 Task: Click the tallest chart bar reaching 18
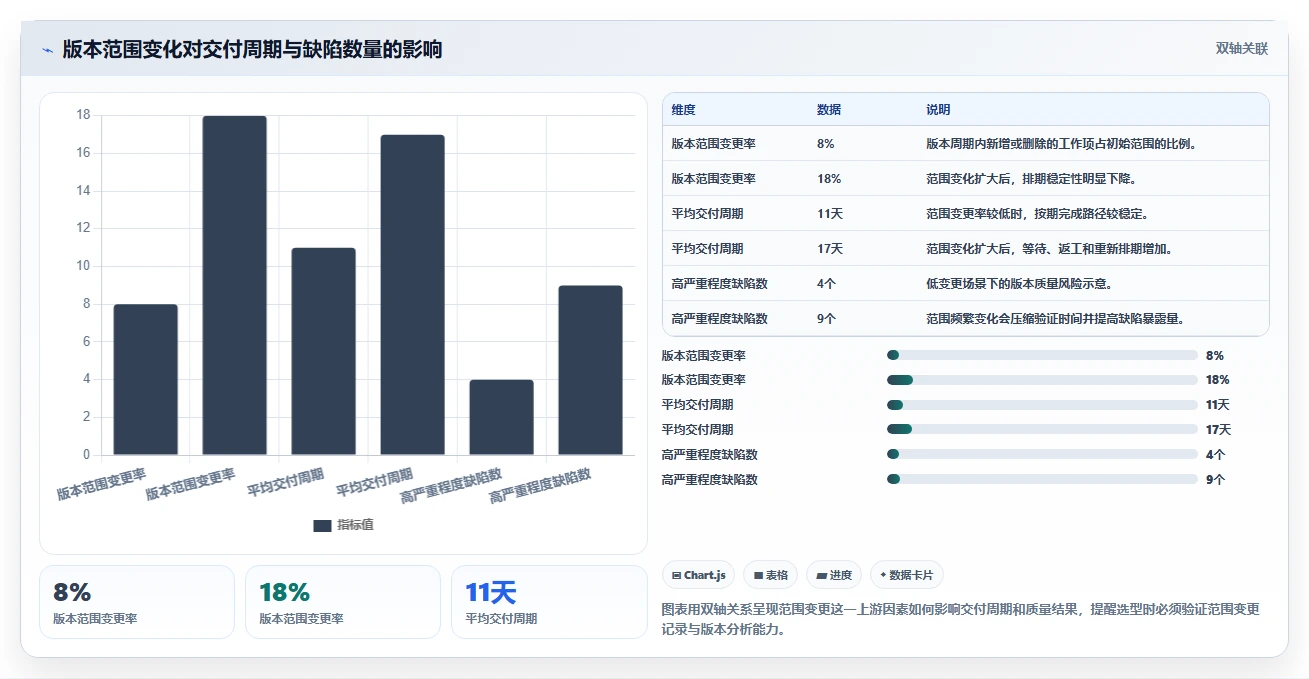[x=234, y=285]
